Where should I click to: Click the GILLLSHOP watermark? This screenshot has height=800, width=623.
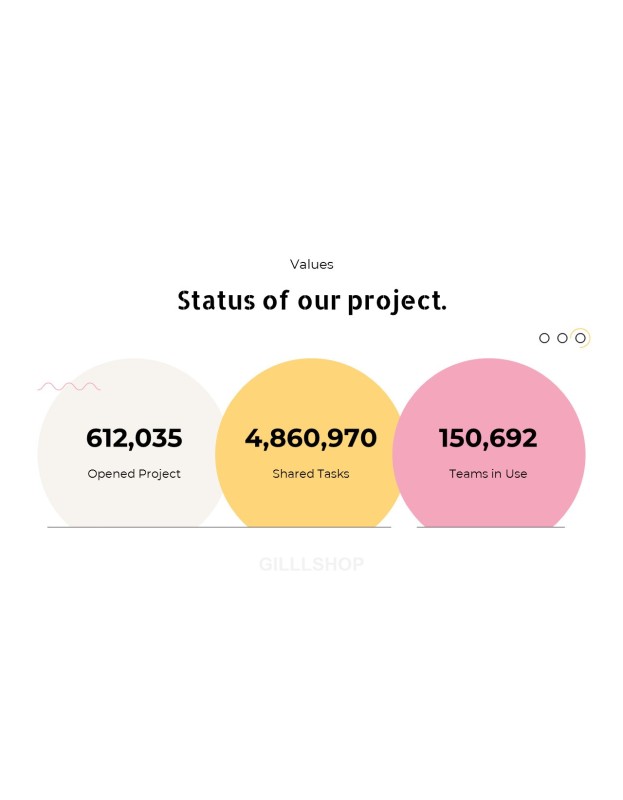pos(311,564)
